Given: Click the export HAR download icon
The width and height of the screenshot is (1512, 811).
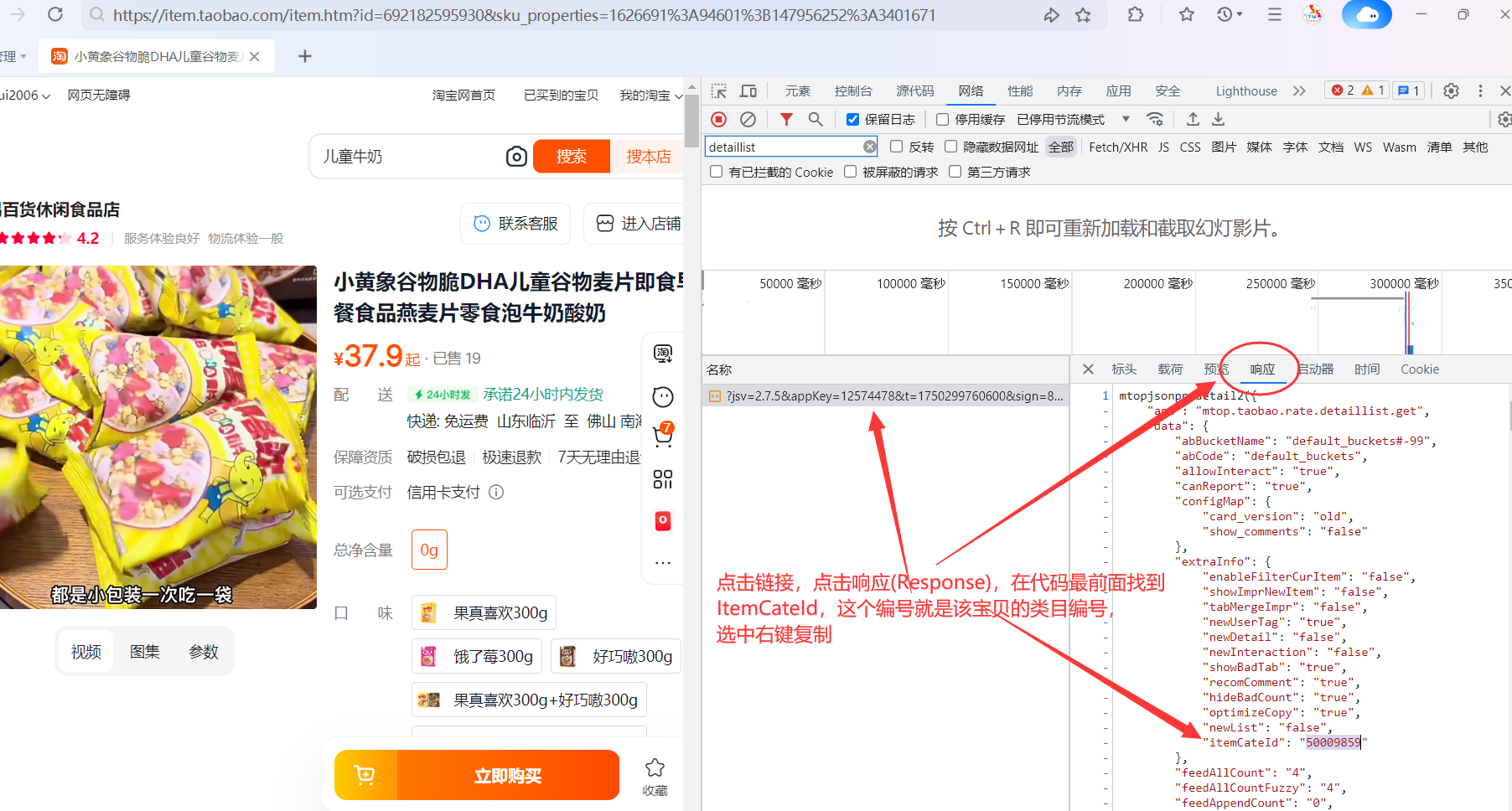Looking at the screenshot, I should 1219,120.
